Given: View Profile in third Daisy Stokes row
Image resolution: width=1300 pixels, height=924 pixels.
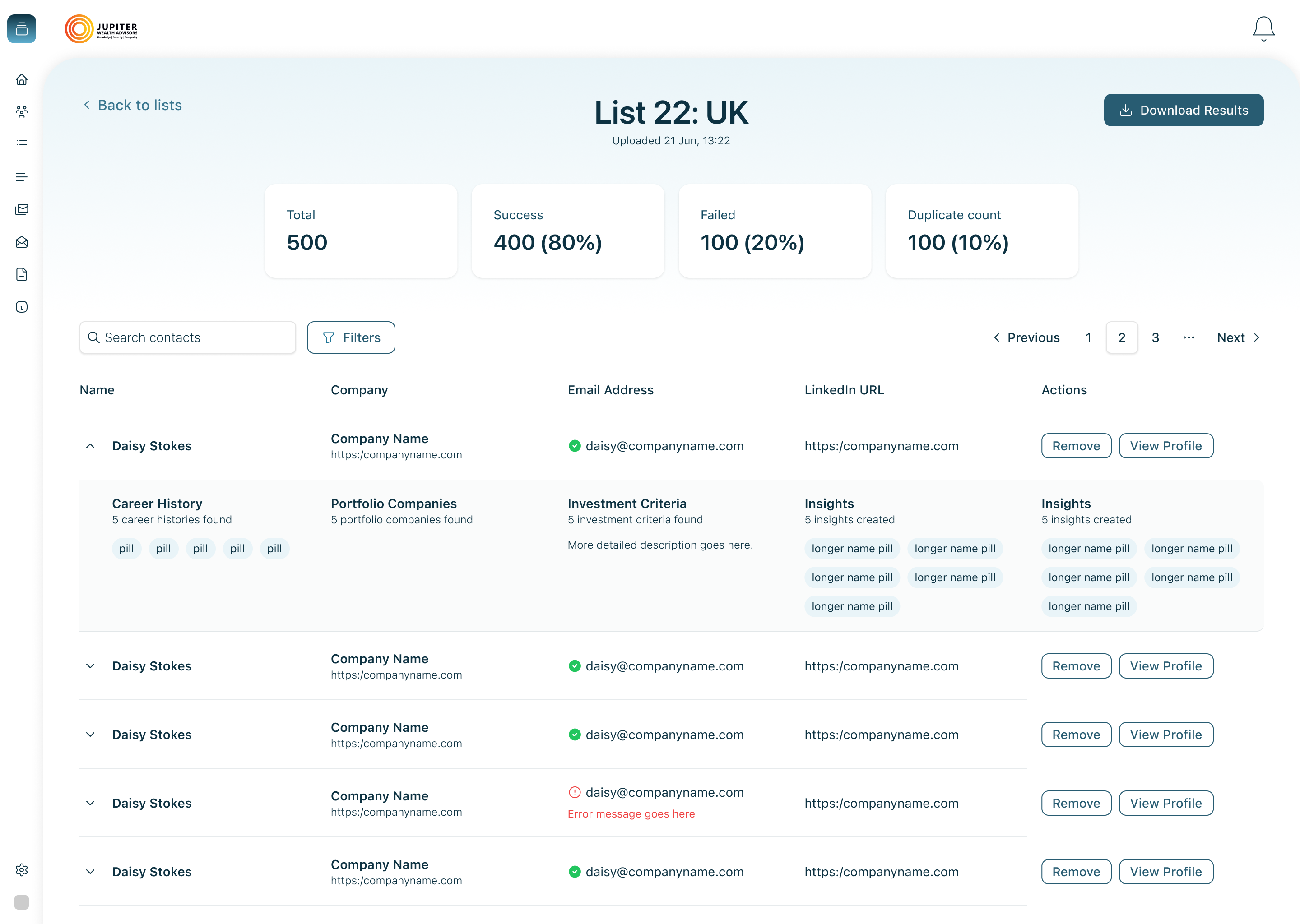Looking at the screenshot, I should [1165, 735].
